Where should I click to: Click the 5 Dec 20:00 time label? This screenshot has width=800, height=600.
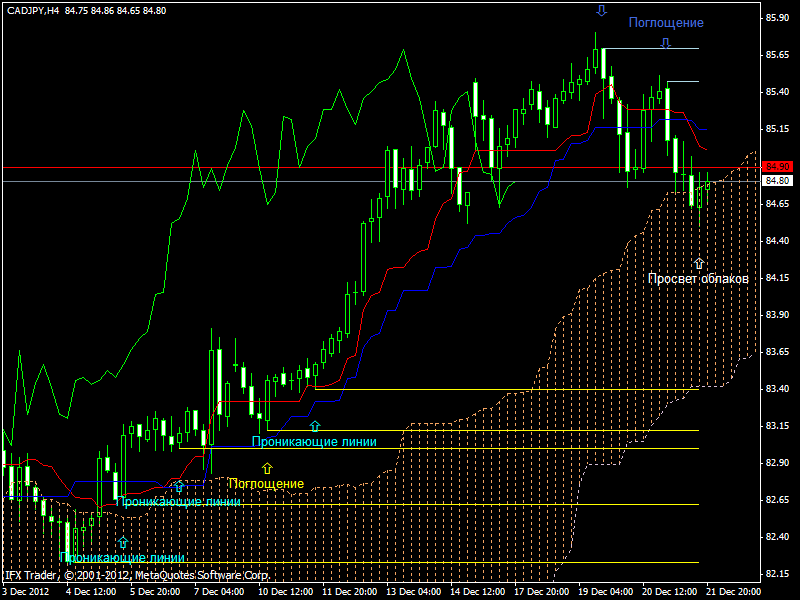pos(155,591)
